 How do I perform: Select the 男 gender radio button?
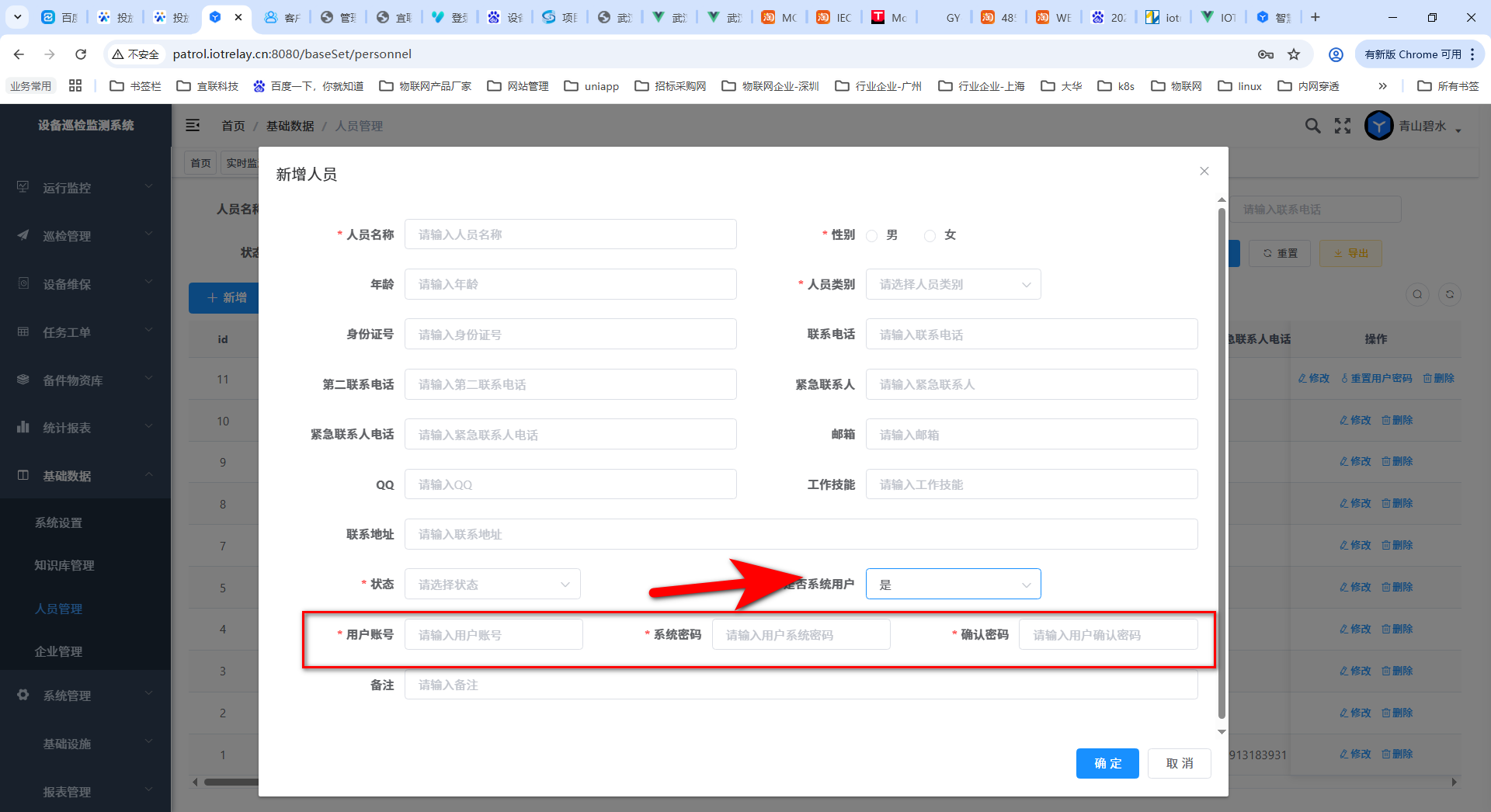pos(872,236)
